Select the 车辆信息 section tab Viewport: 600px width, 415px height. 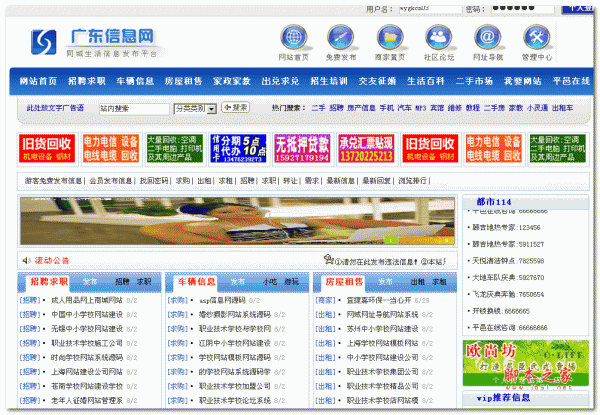tap(197, 282)
